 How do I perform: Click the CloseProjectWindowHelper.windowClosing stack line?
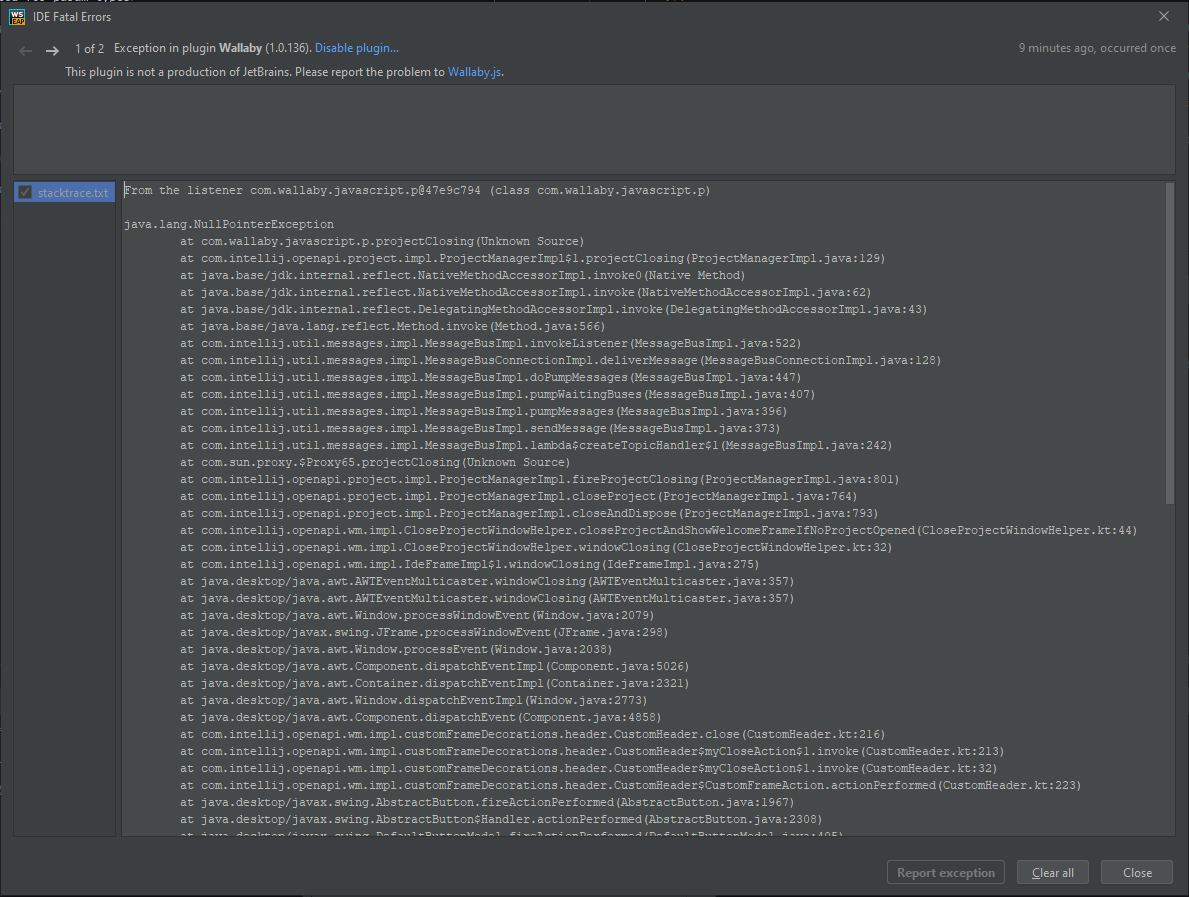point(536,547)
